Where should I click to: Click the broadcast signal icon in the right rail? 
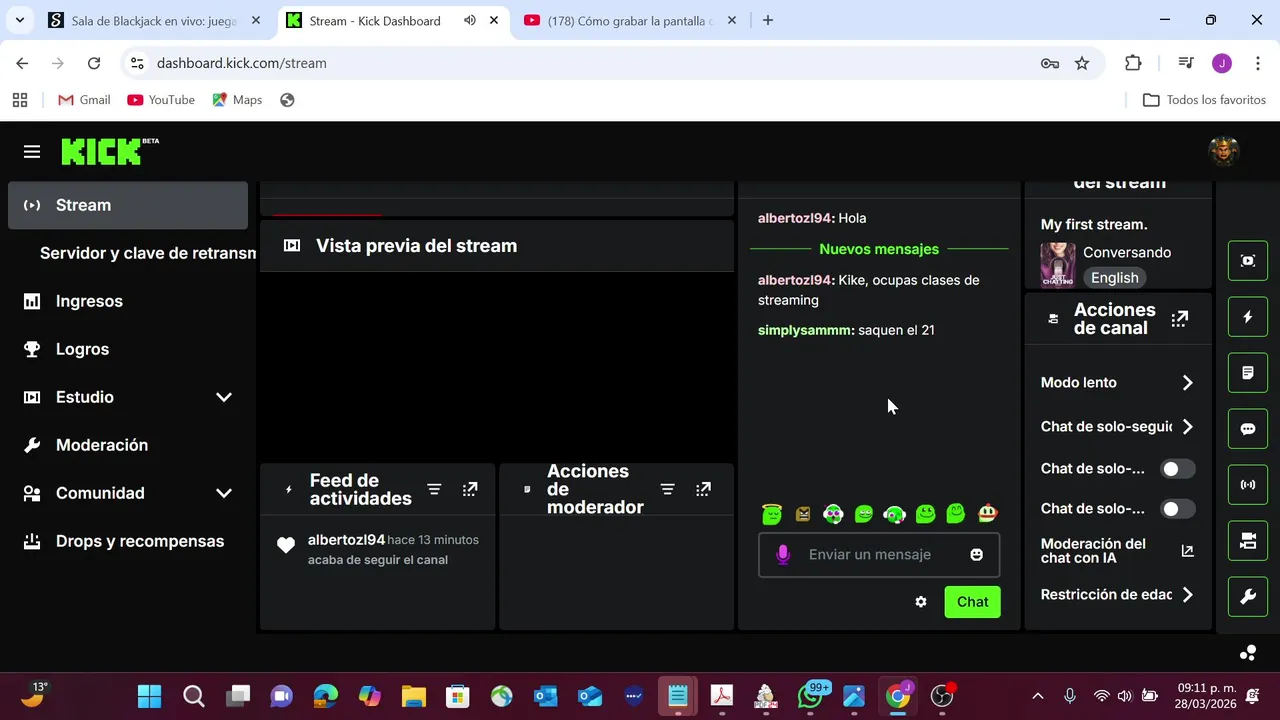coord(1248,485)
